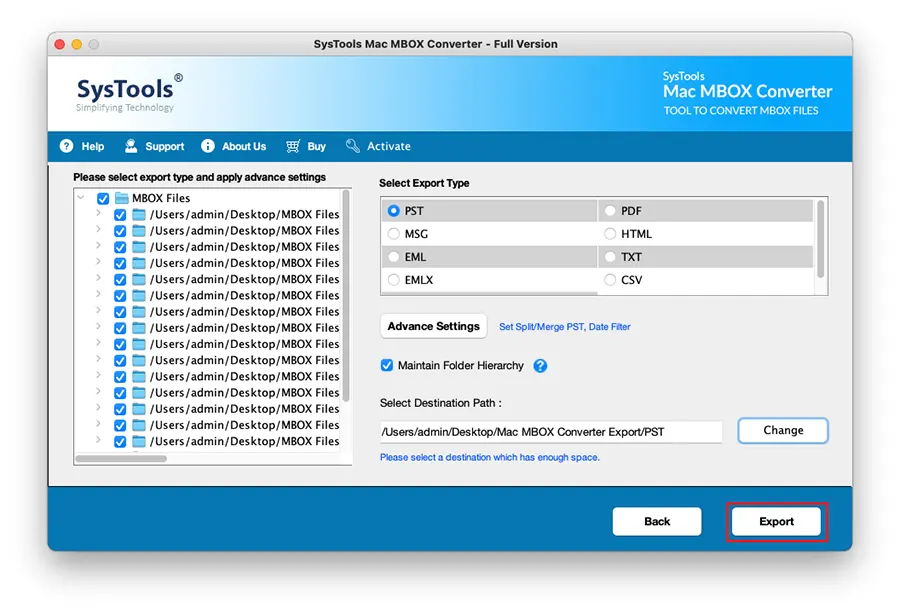Click the folder icon of MBOX Files root
The width and height of the screenshot is (900, 614).
coord(122,198)
